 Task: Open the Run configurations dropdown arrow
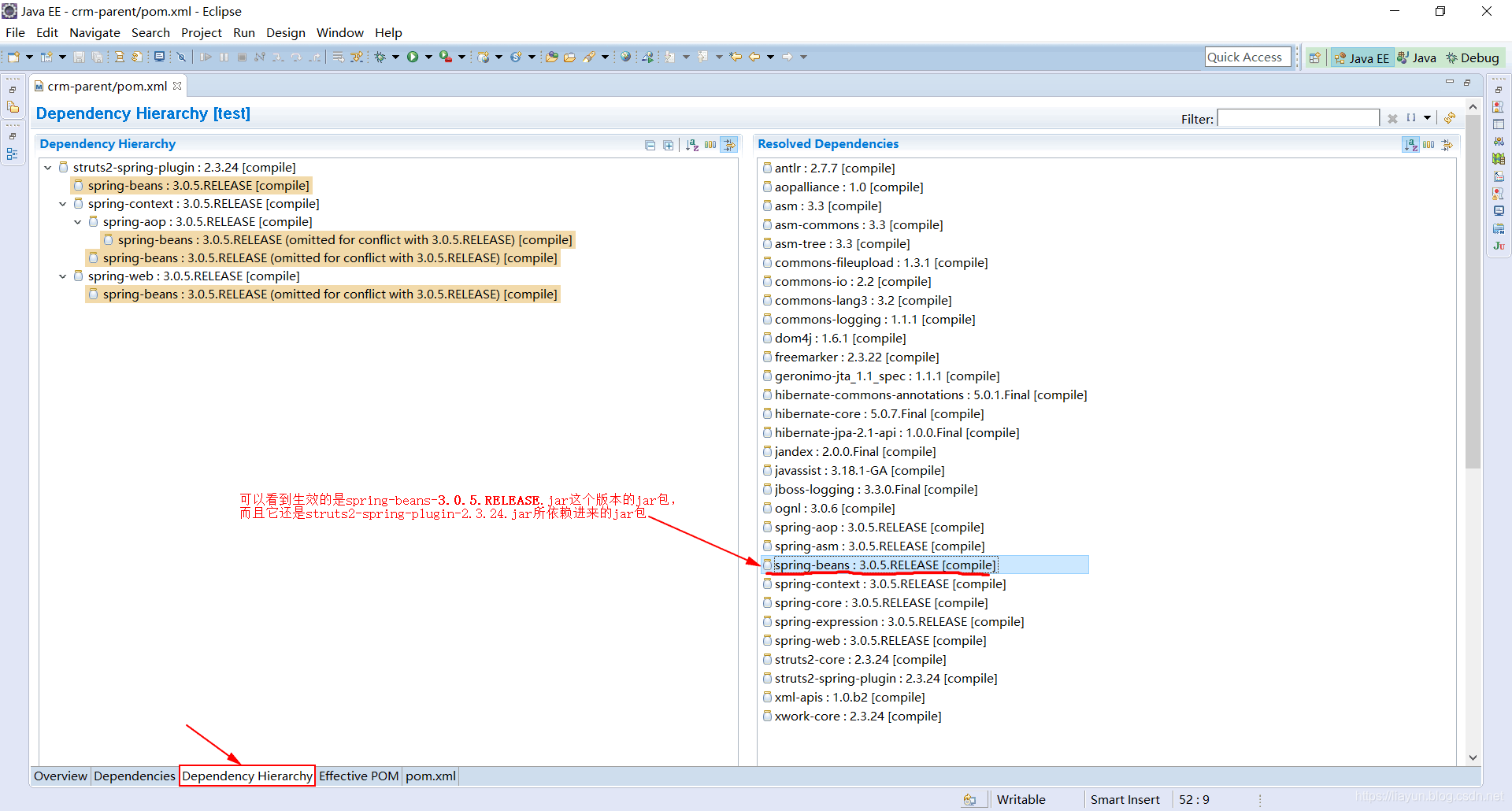point(428,57)
